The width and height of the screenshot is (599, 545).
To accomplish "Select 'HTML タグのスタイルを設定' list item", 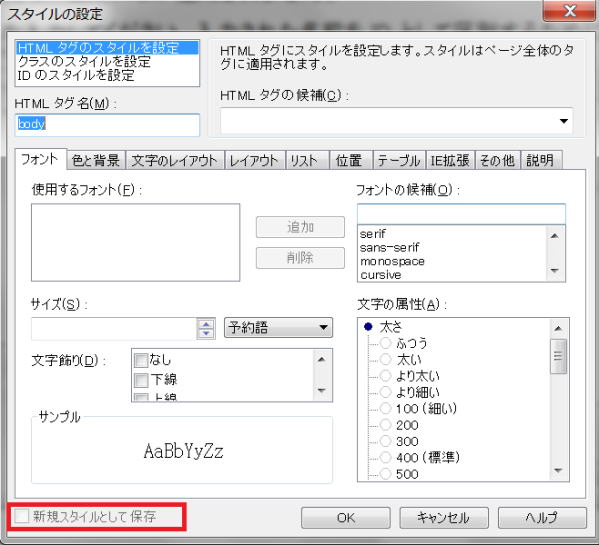I will pos(107,48).
